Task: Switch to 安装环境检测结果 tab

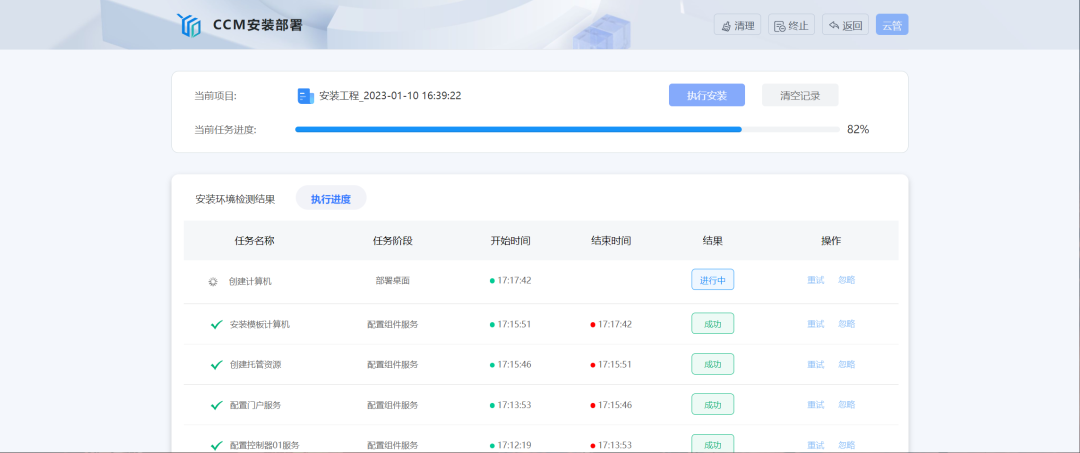Action: click(x=236, y=200)
